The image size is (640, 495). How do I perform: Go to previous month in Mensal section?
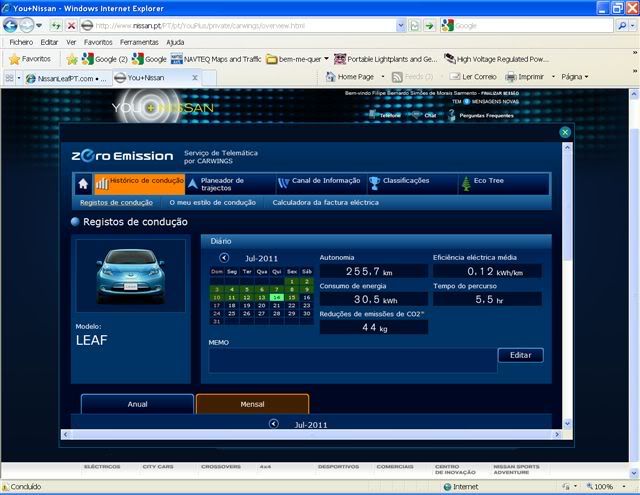point(273,424)
